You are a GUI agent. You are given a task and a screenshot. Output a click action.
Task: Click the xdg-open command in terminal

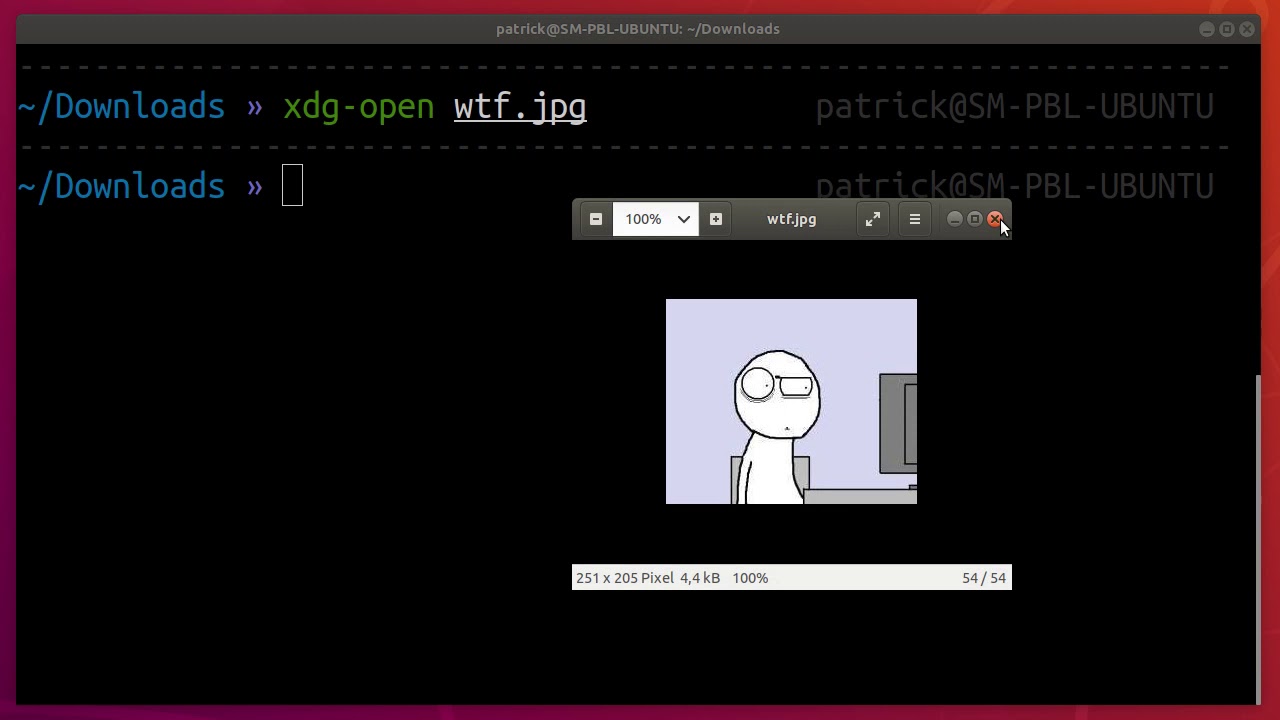358,107
